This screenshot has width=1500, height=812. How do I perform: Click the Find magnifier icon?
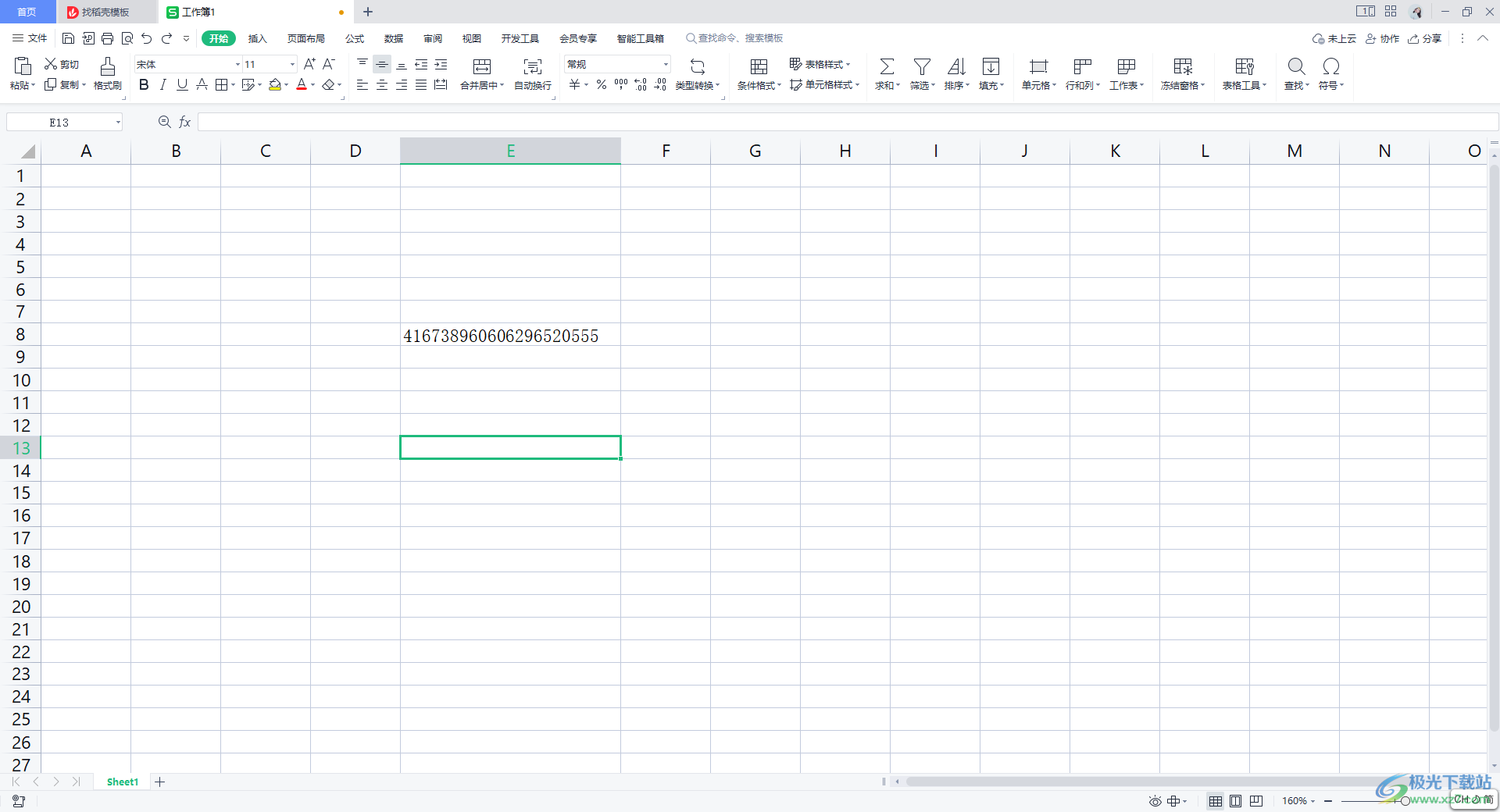1296,66
